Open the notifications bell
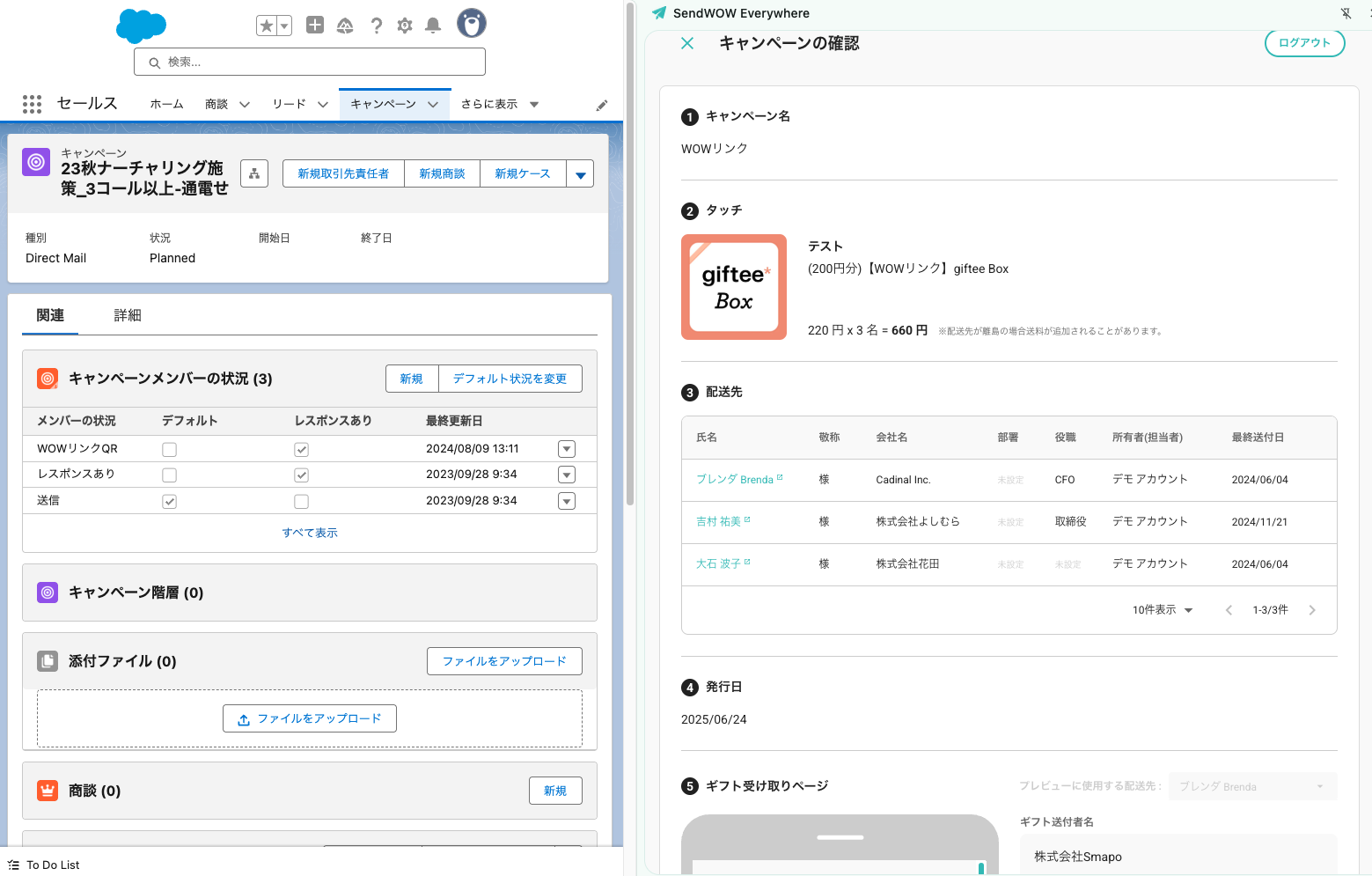1372x876 pixels. pos(433,26)
